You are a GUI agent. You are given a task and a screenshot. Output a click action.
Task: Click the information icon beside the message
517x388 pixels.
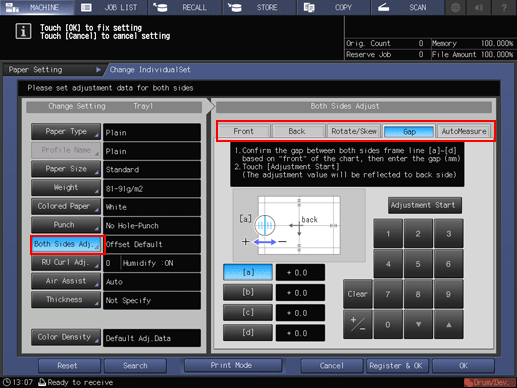[23, 31]
